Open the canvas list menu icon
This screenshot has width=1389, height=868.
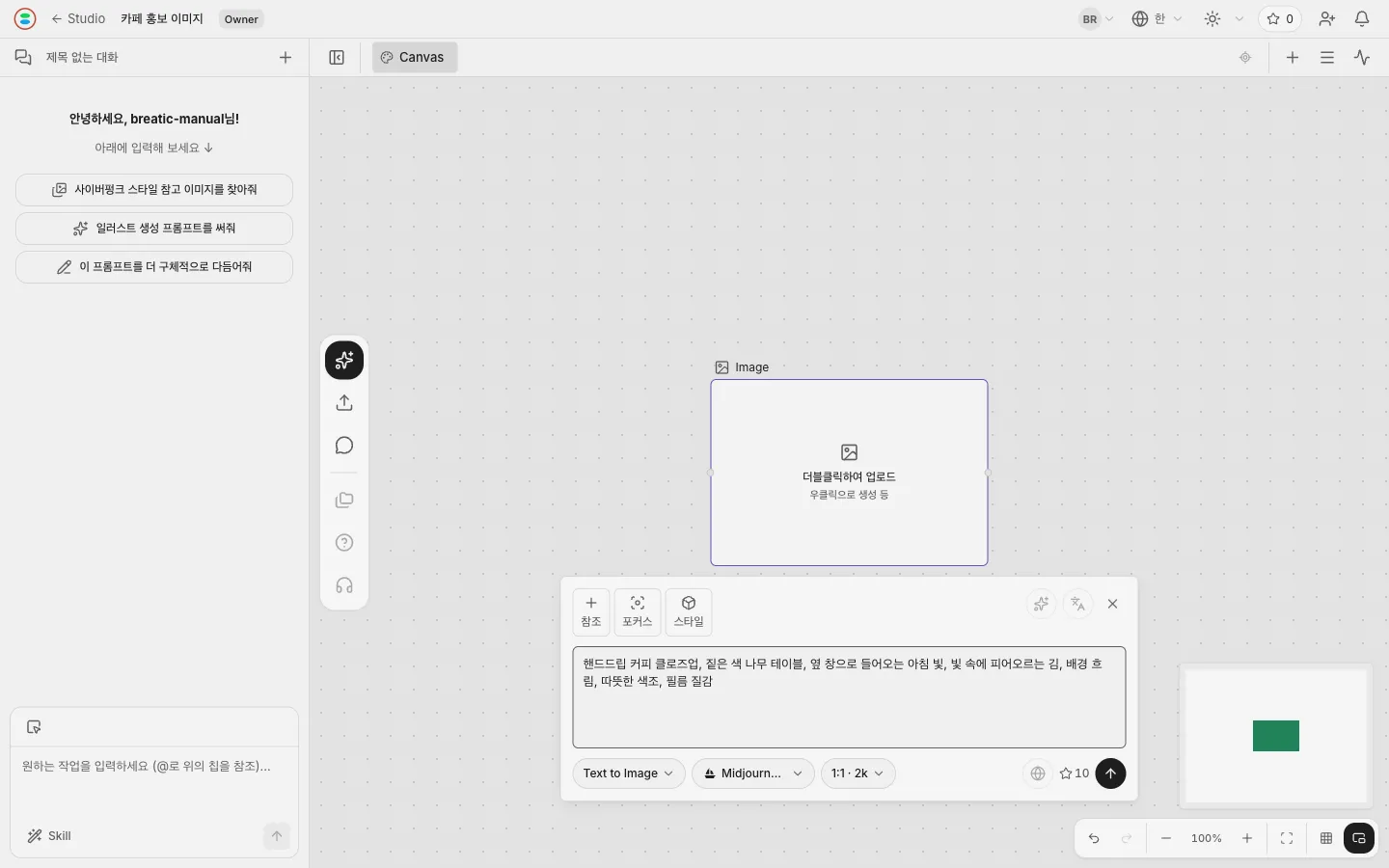tap(1327, 57)
